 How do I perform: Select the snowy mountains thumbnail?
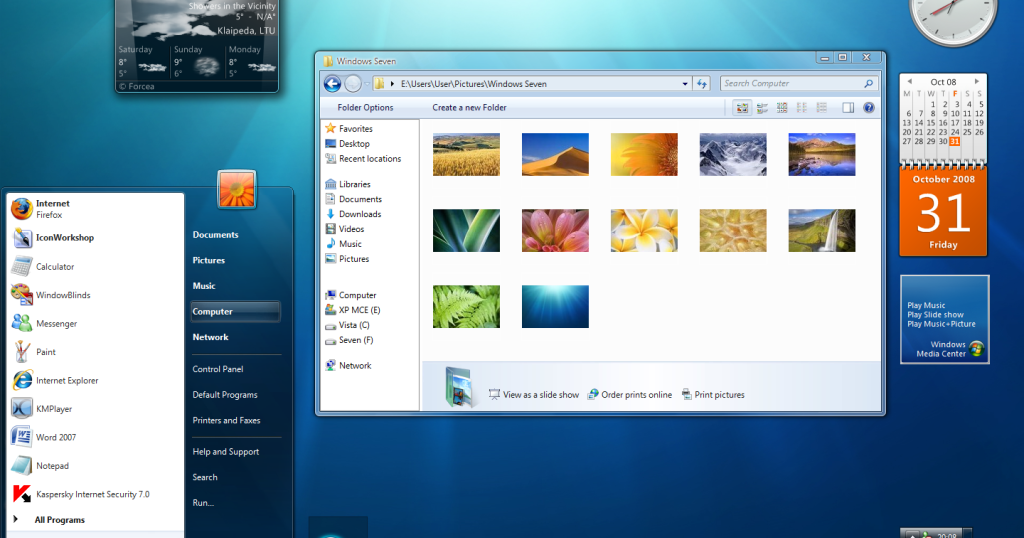click(733, 155)
